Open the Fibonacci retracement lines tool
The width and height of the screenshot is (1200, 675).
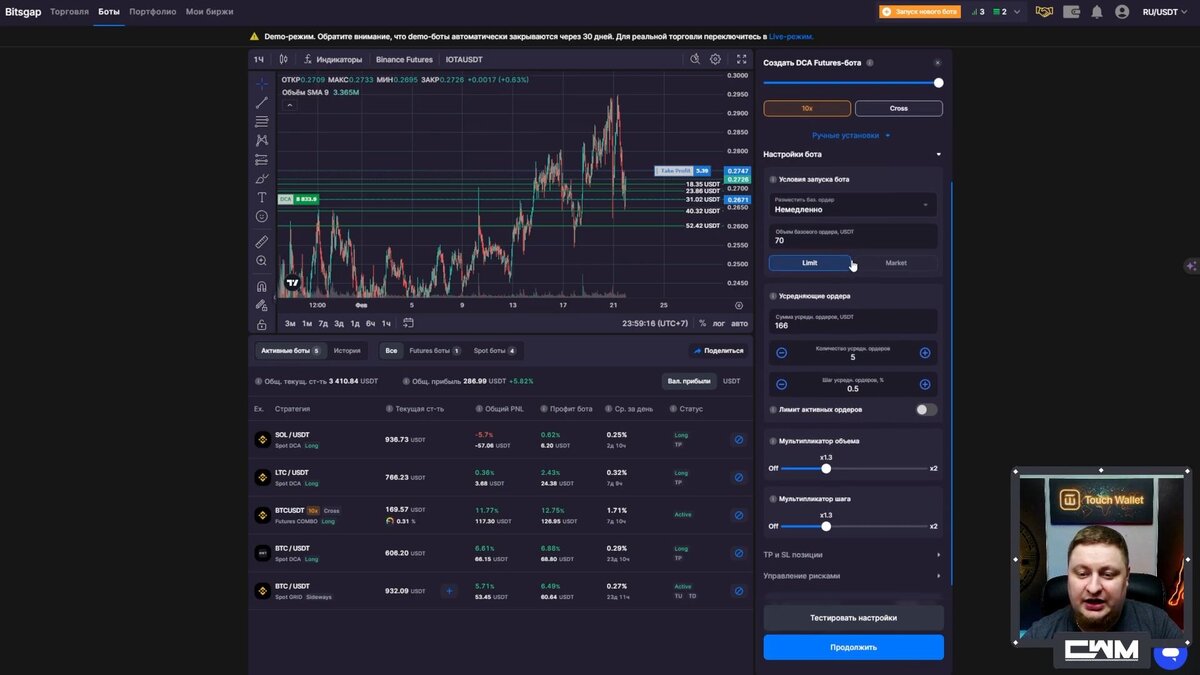tap(262, 121)
